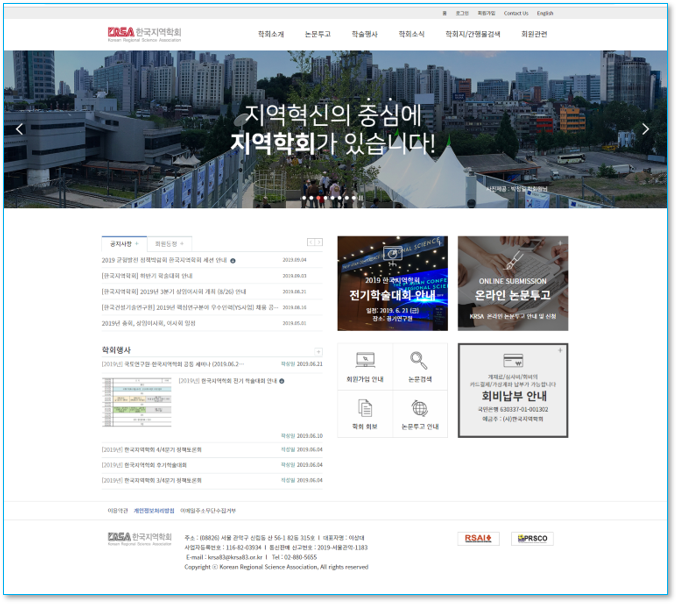The width and height of the screenshot is (677, 604).
Task: Open notice '하반기 학술대회 안내' row
Action: click(212, 276)
